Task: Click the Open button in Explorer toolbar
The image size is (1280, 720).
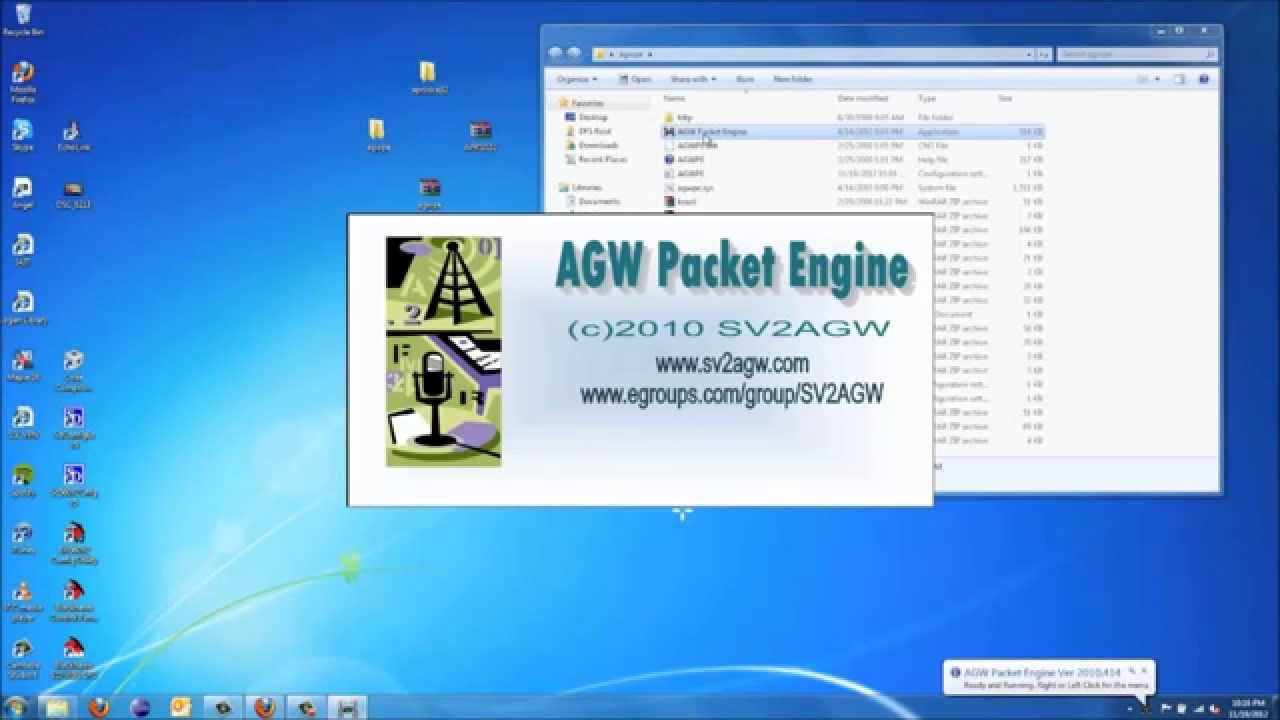Action: (634, 79)
